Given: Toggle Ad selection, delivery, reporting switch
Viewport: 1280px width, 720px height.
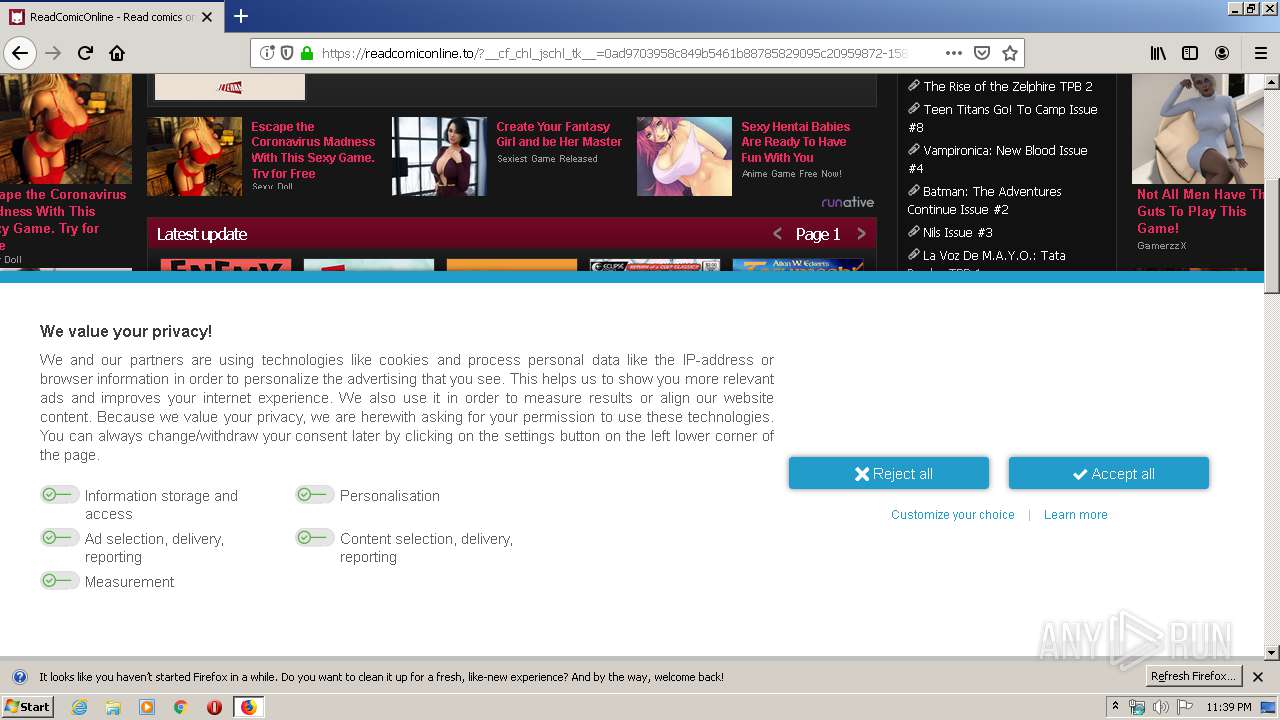Looking at the screenshot, I should pyautogui.click(x=59, y=537).
